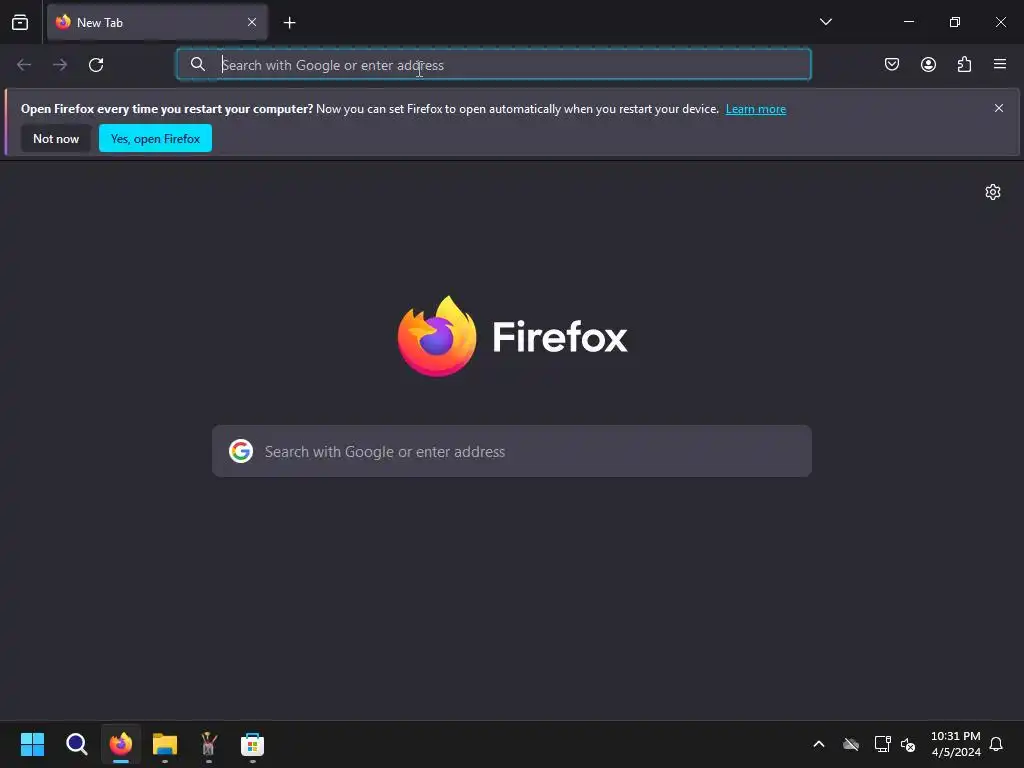Open the Windows Start menu

[x=32, y=744]
